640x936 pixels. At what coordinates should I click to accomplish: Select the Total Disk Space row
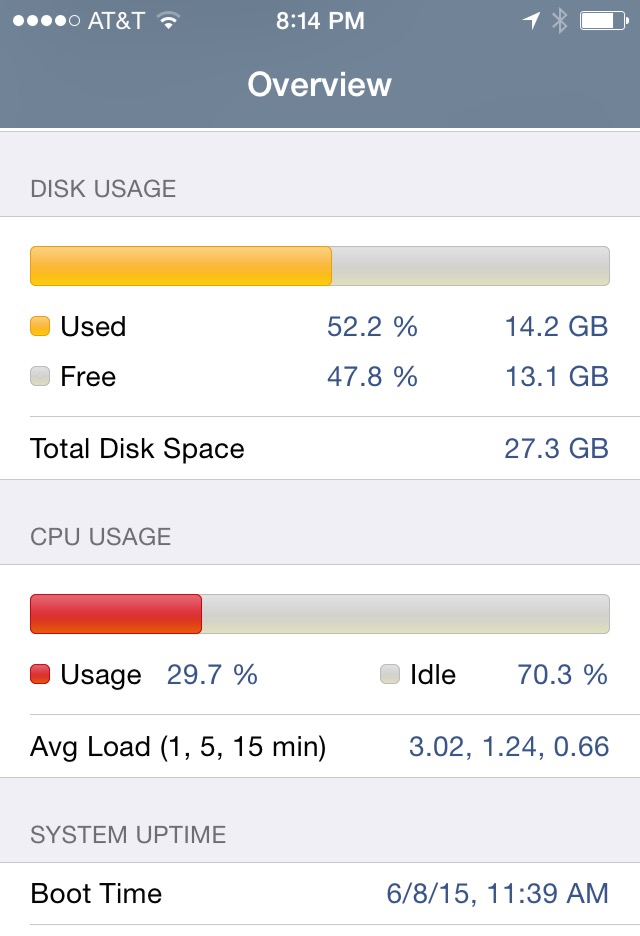tap(320, 448)
